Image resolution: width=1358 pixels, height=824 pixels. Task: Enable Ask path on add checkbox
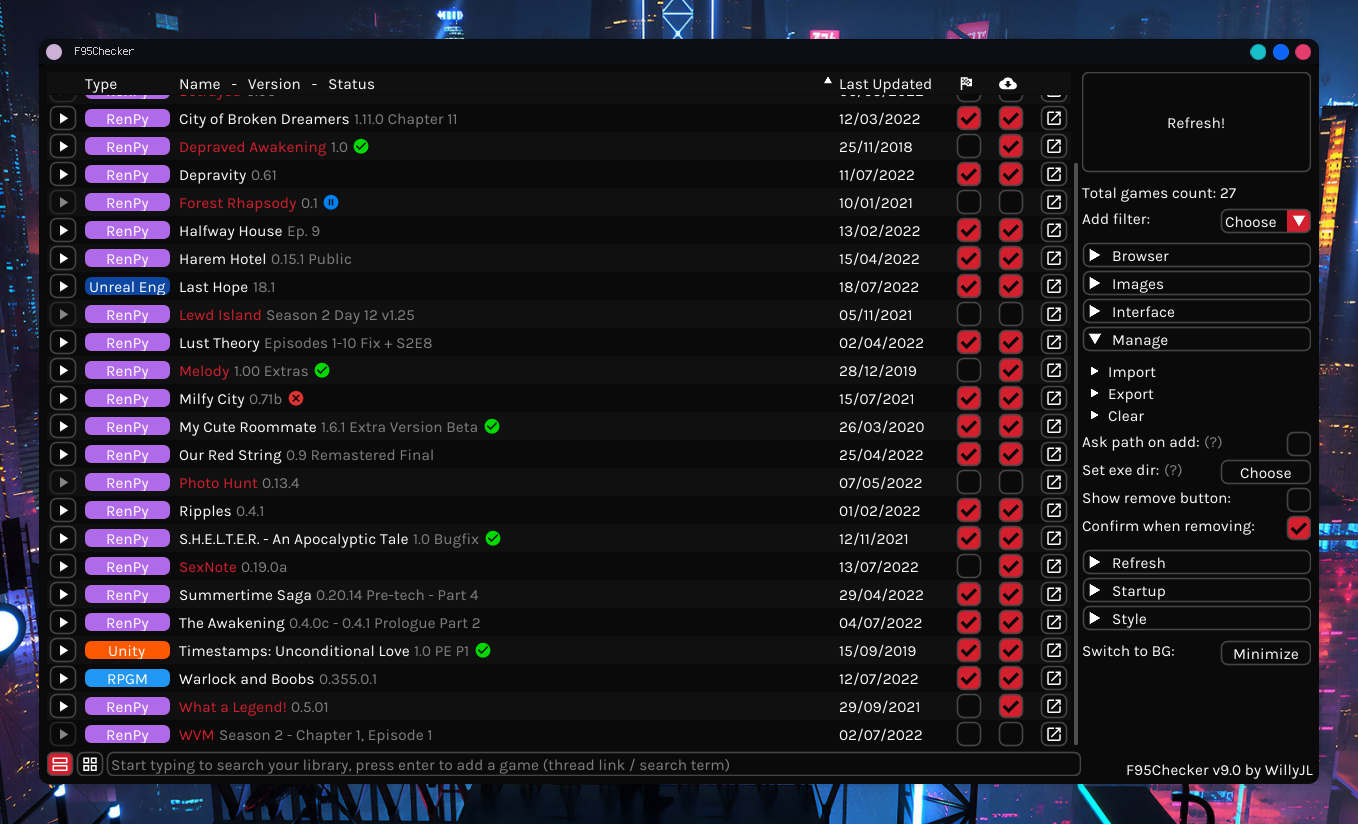point(1298,443)
